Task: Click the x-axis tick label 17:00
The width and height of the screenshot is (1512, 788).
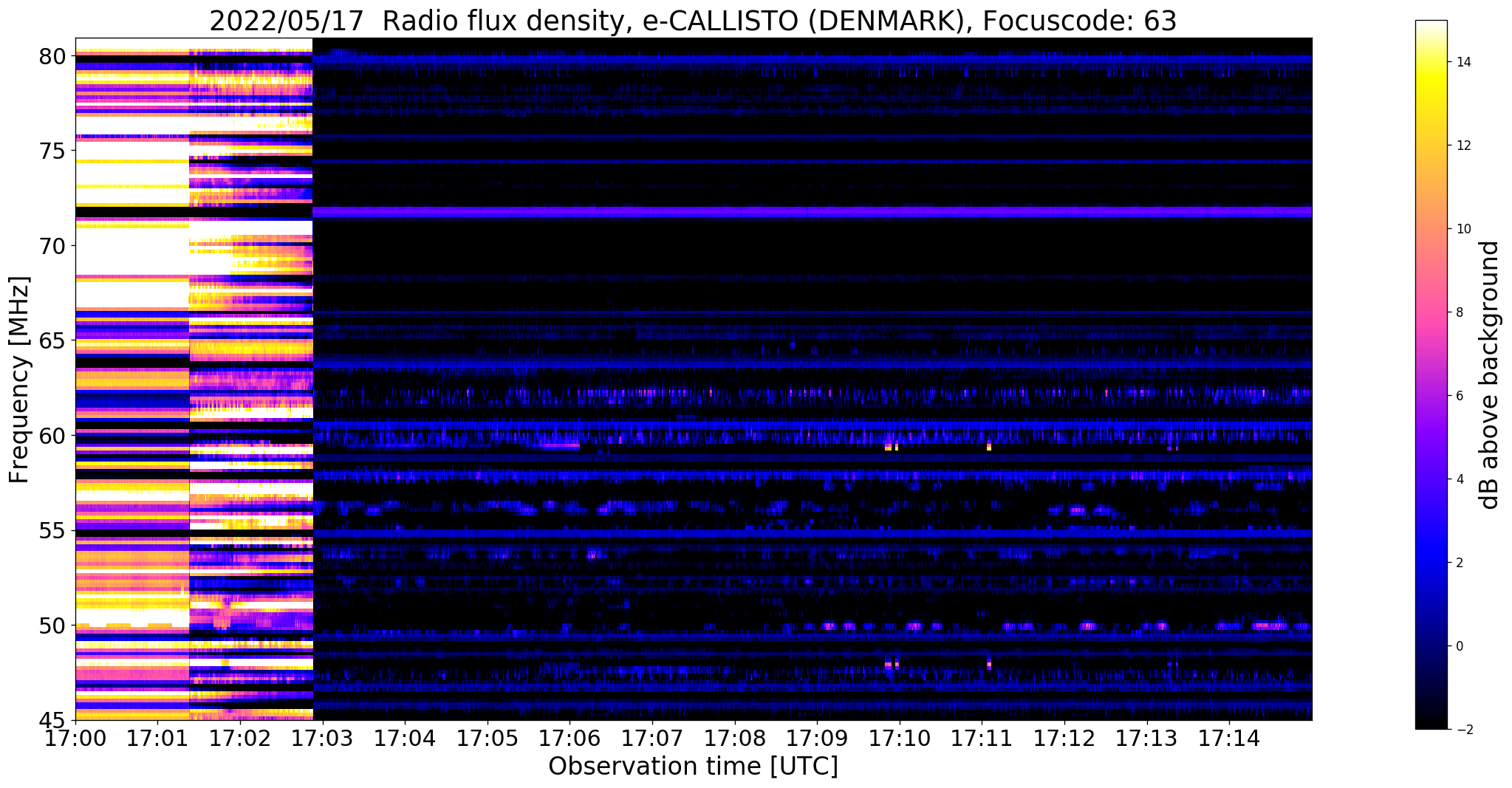Action: (75, 739)
